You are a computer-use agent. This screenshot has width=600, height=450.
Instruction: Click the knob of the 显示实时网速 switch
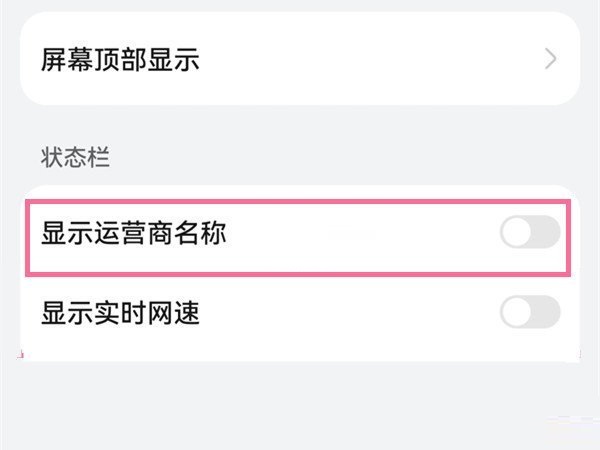pyautogui.click(x=516, y=313)
